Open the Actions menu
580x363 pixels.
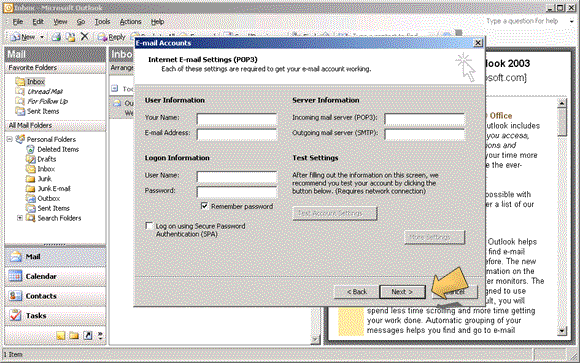[x=130, y=21]
